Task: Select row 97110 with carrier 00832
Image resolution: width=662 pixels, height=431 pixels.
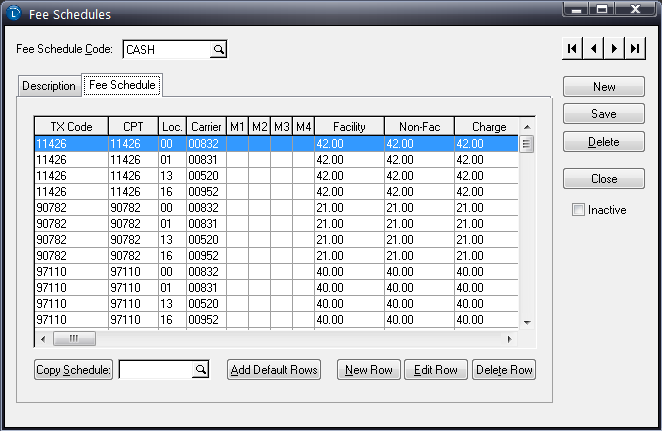Action: (277, 272)
